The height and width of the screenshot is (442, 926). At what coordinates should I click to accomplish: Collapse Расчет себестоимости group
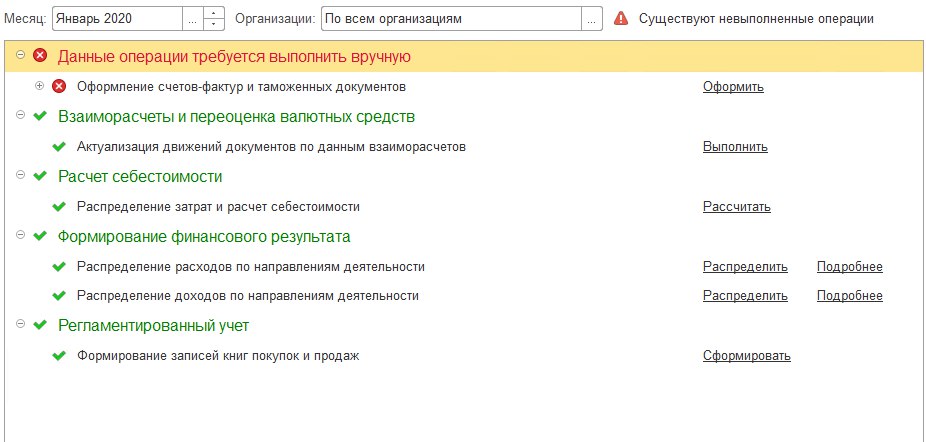(21, 174)
